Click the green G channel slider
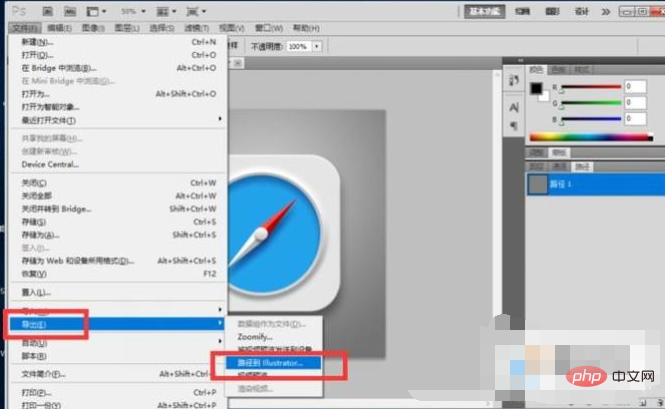 click(591, 103)
